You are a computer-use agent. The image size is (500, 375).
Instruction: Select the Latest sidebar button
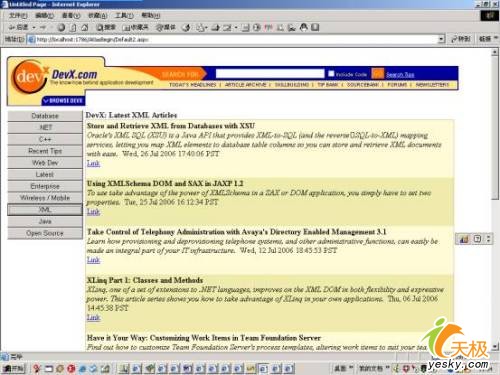click(x=45, y=174)
